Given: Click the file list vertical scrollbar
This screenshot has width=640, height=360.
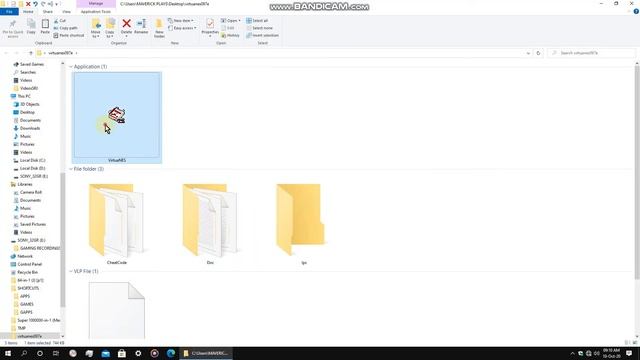Looking at the screenshot, I should click(x=637, y=171).
